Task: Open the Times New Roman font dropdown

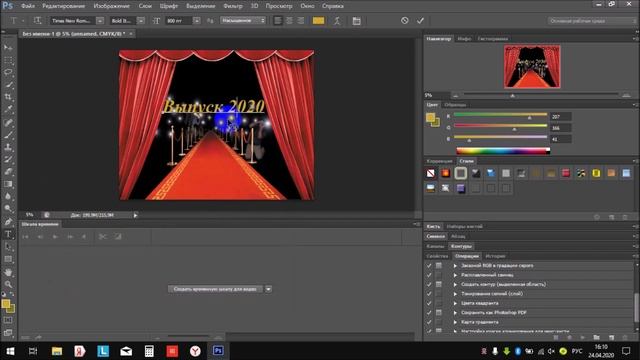Action: [100, 20]
